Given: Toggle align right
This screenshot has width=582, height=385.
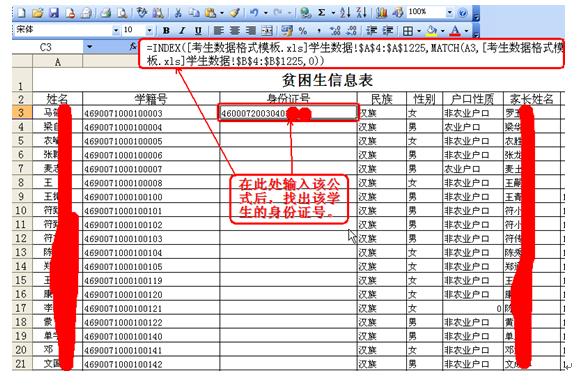Looking at the screenshot, I should 251,31.
